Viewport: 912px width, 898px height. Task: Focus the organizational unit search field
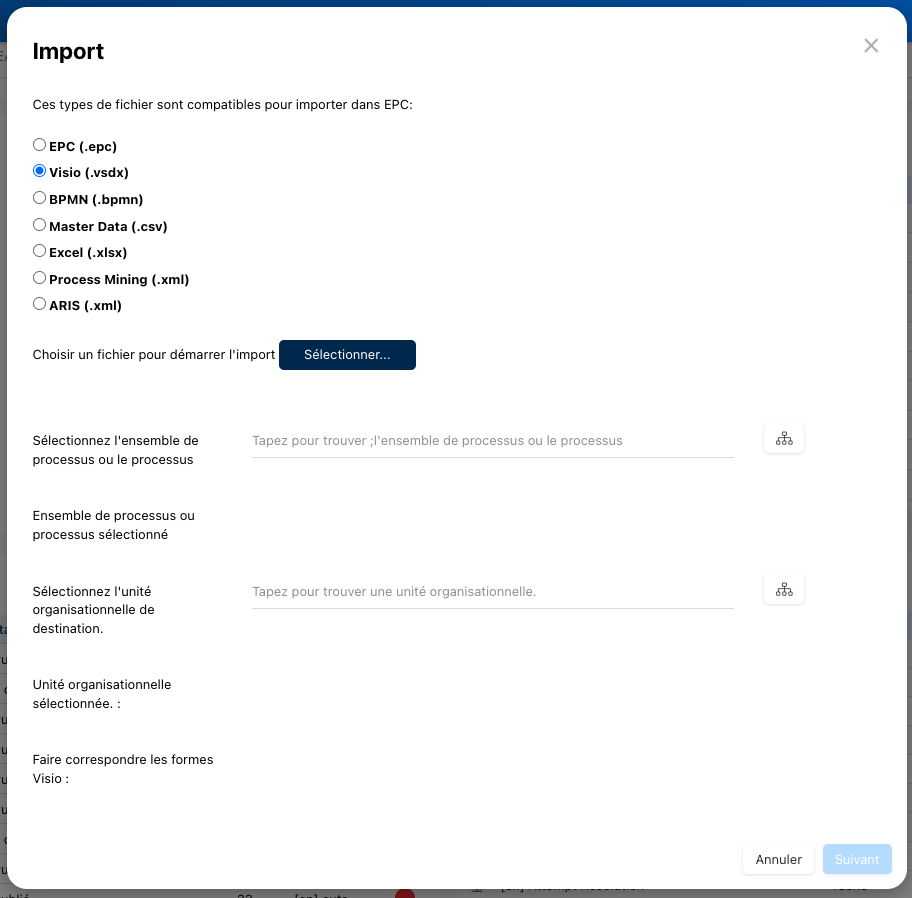click(x=492, y=592)
